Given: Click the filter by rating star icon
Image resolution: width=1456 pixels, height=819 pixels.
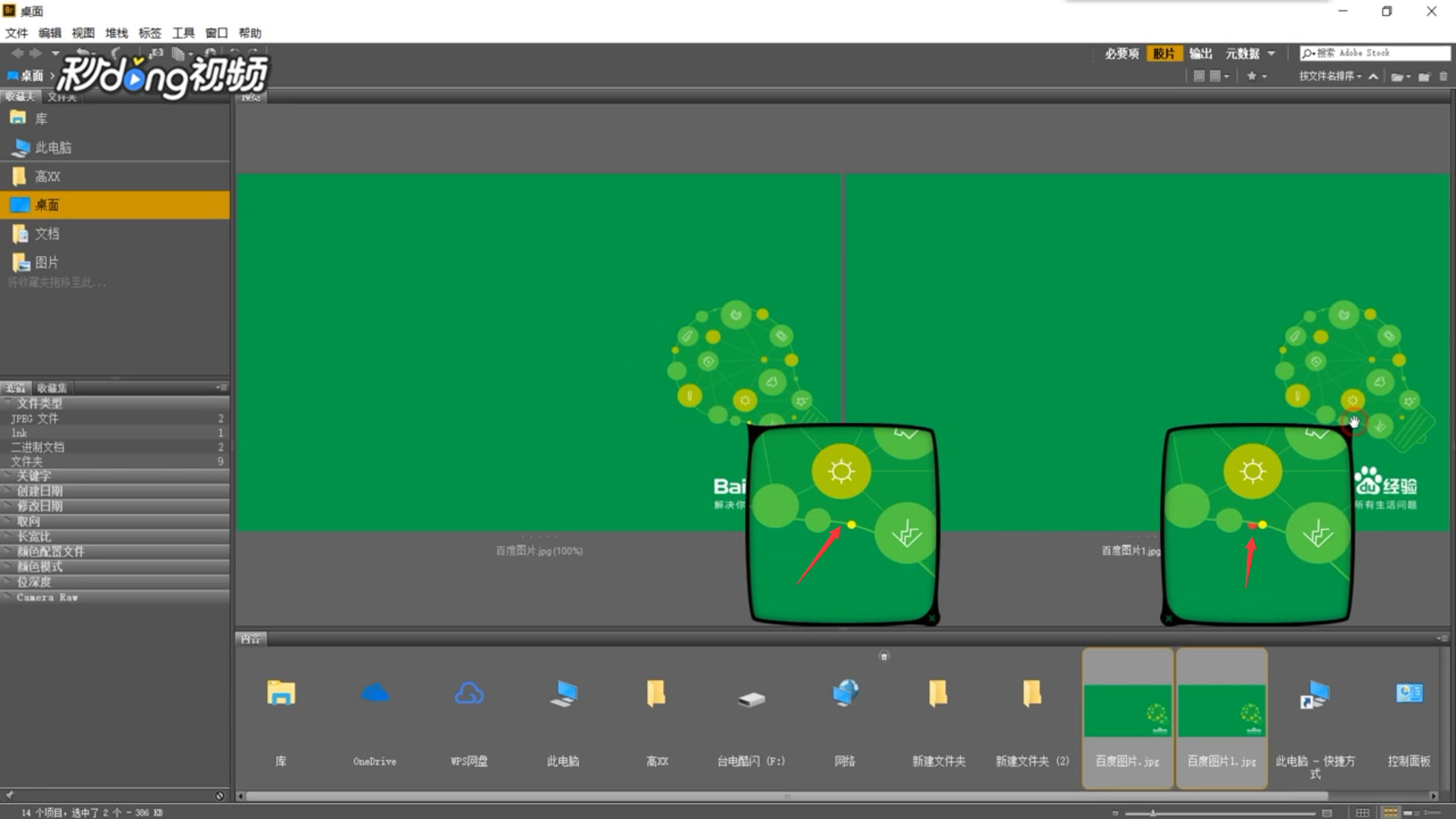Looking at the screenshot, I should [x=1252, y=76].
